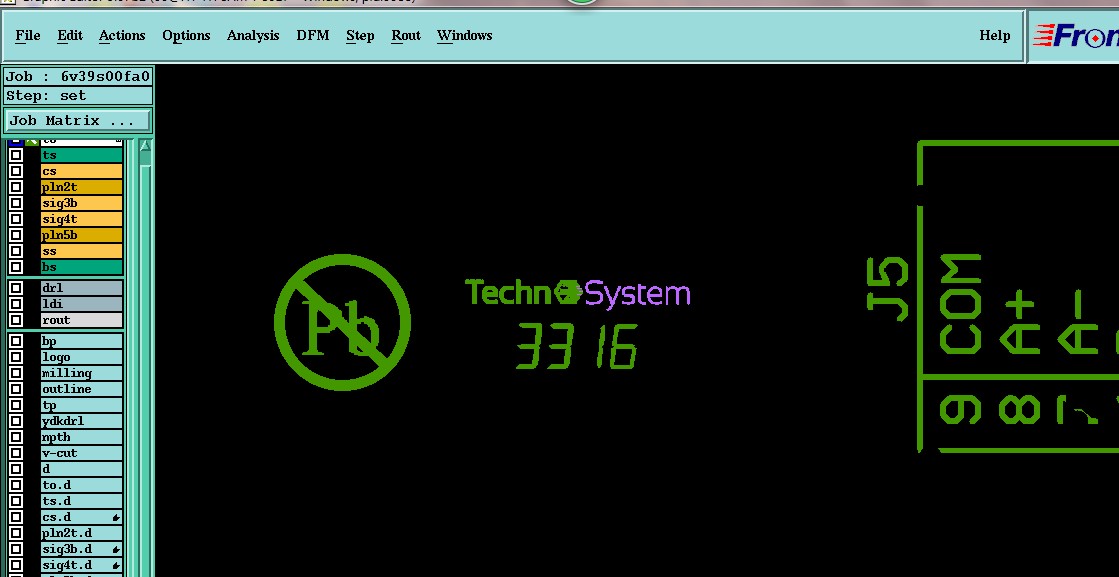This screenshot has height=577, width=1119.
Task: Toggle the ss layer checkbox
Action: pos(16,252)
